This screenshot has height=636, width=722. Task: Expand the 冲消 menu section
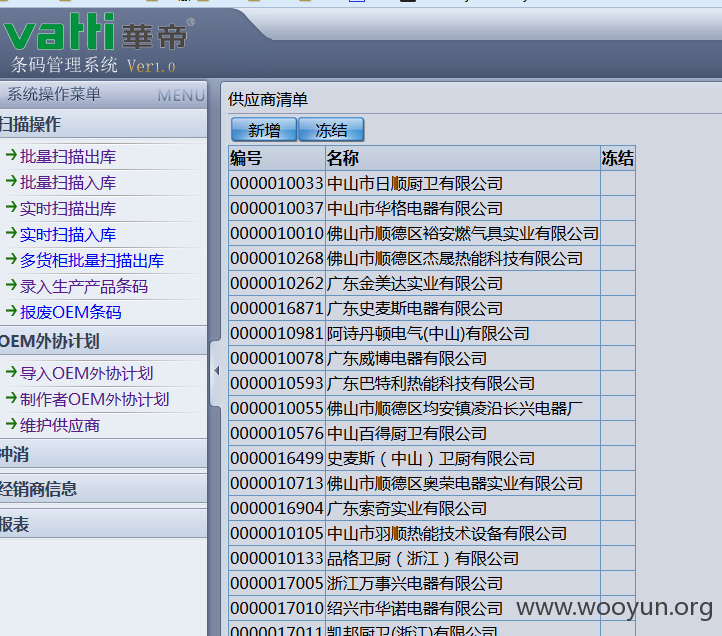103,455
